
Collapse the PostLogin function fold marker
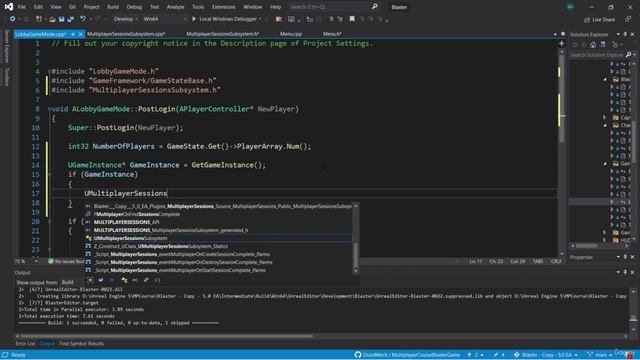point(49,109)
